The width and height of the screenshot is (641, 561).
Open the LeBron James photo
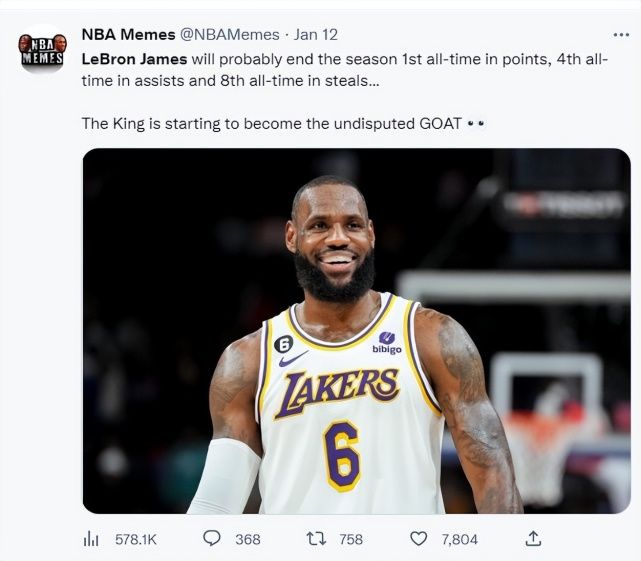356,330
